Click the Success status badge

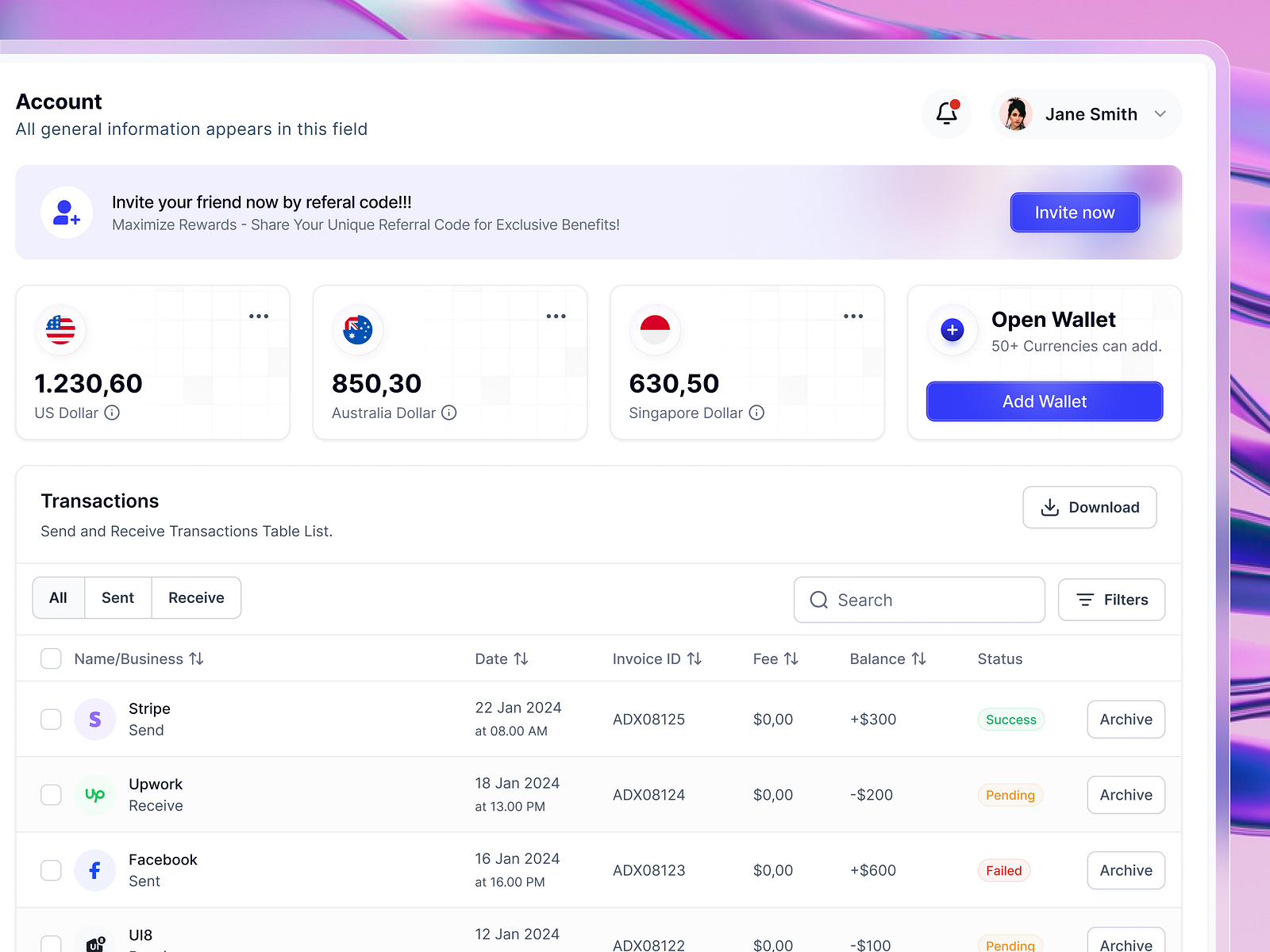point(1011,720)
